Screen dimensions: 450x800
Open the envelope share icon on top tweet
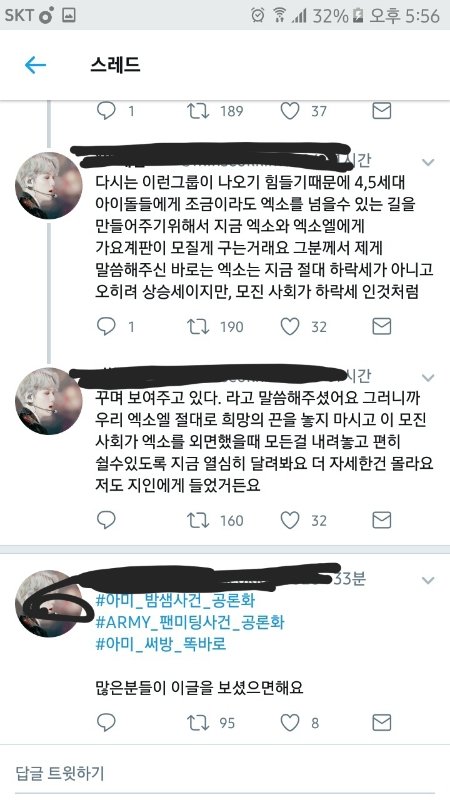pyautogui.click(x=382, y=111)
